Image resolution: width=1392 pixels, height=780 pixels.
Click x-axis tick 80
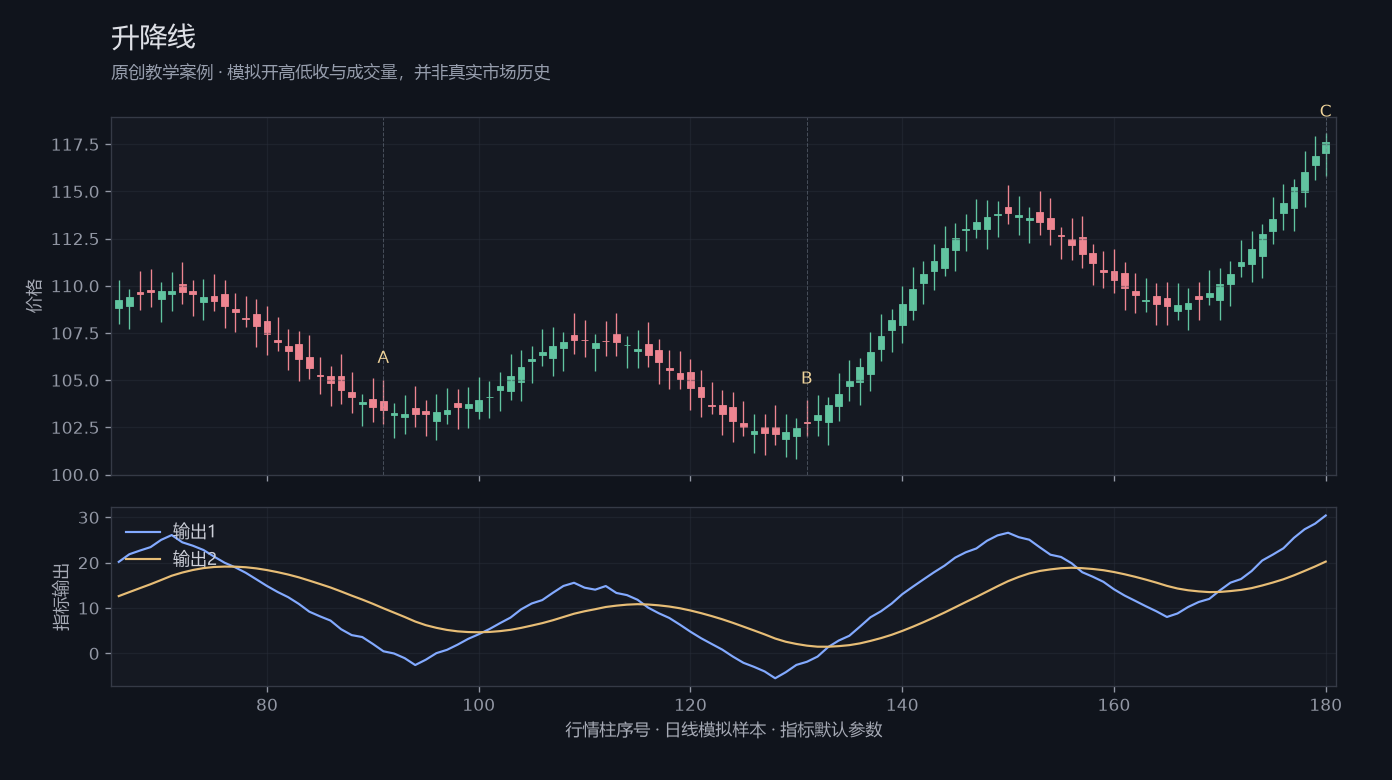267,704
